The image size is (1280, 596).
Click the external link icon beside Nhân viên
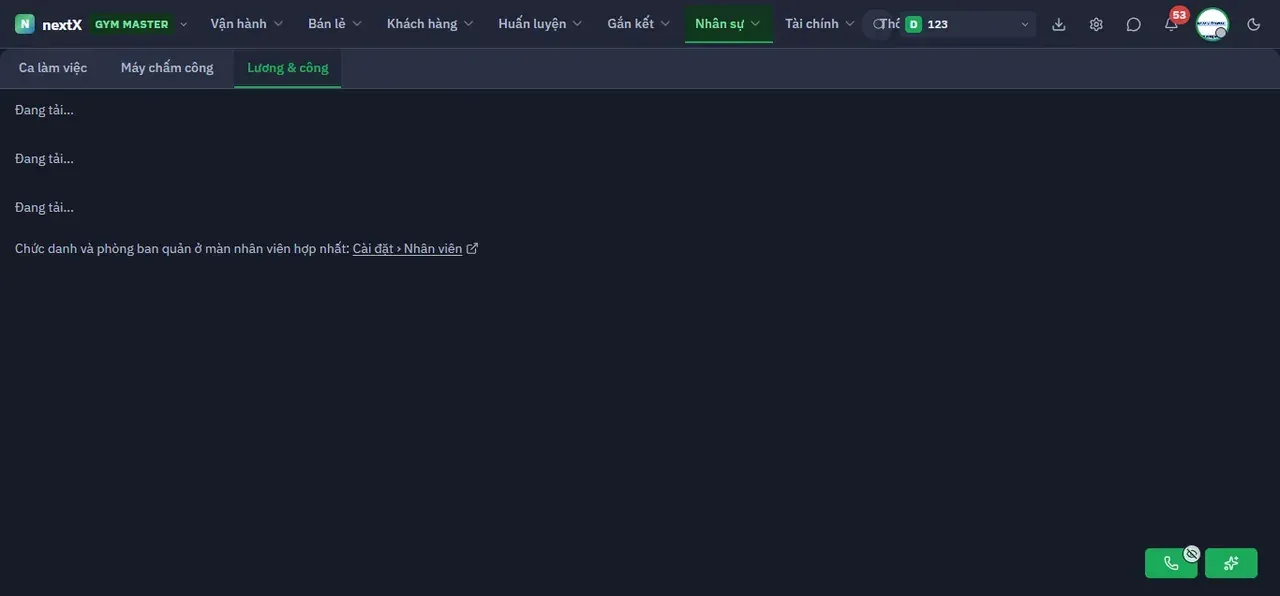coord(473,249)
